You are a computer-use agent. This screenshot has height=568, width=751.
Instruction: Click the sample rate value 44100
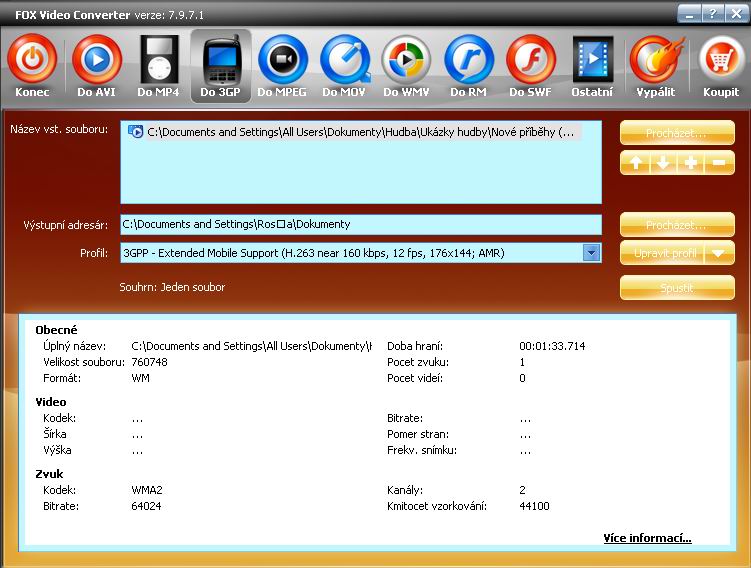point(534,506)
